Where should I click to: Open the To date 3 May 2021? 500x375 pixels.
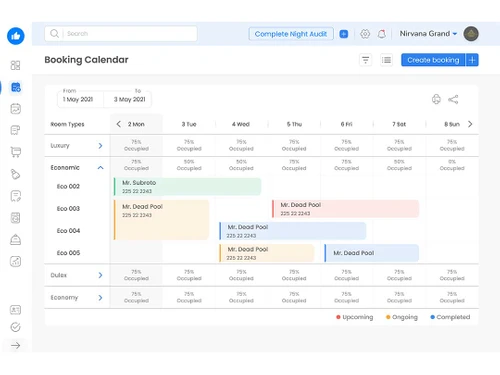click(128, 99)
